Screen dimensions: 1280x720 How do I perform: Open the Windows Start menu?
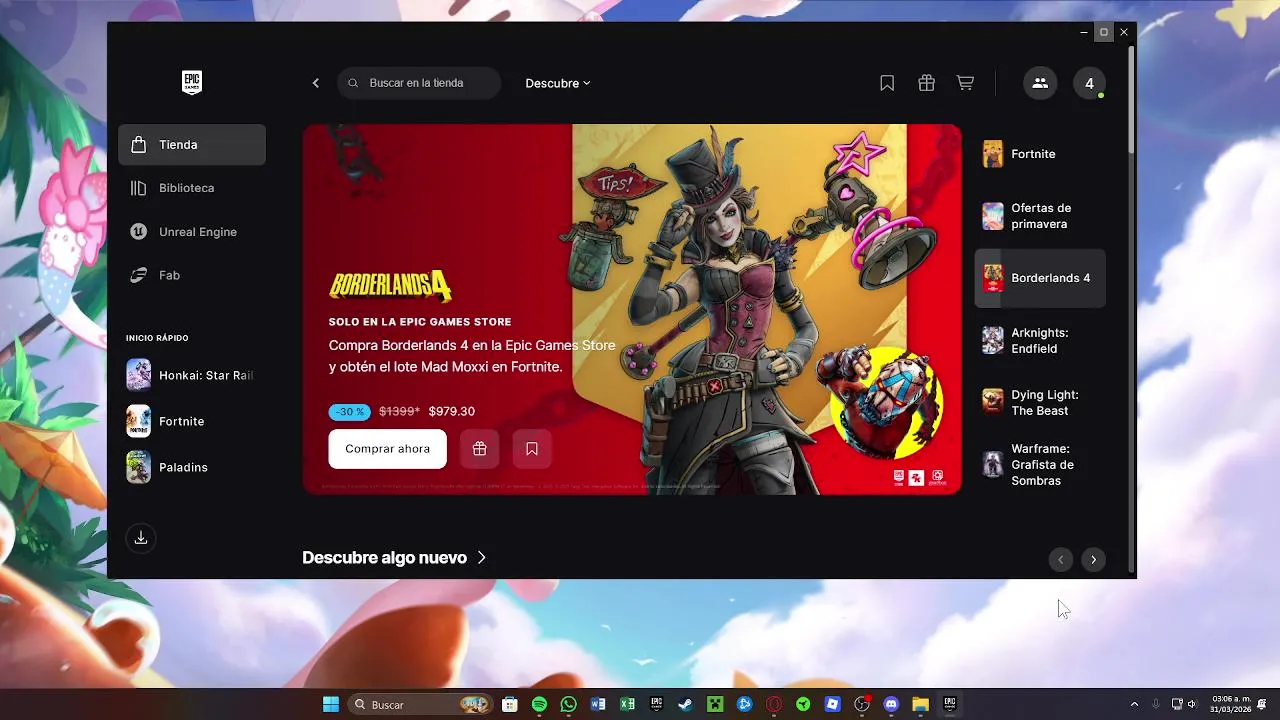(331, 704)
